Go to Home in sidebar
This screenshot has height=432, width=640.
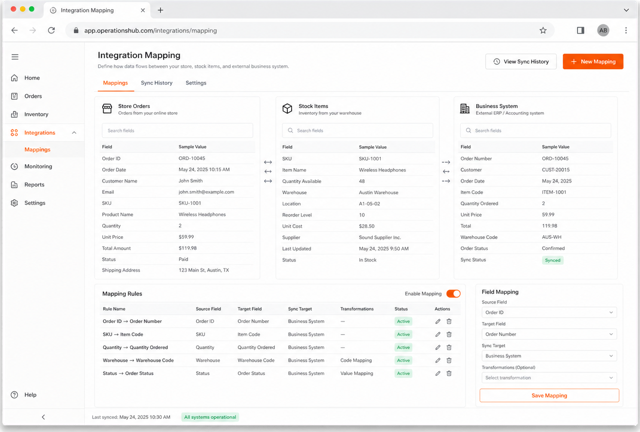[32, 78]
